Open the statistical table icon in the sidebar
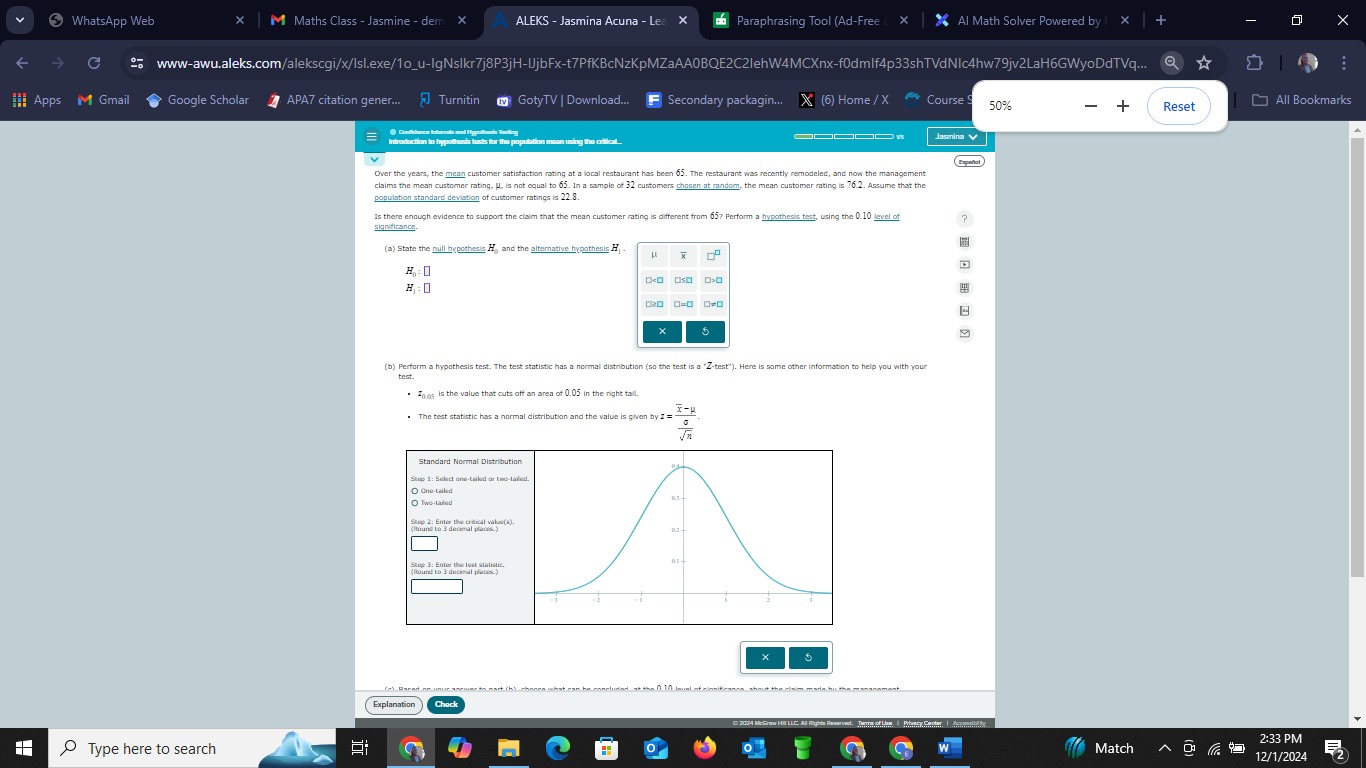Screen dimensions: 1366x768 pos(964,288)
